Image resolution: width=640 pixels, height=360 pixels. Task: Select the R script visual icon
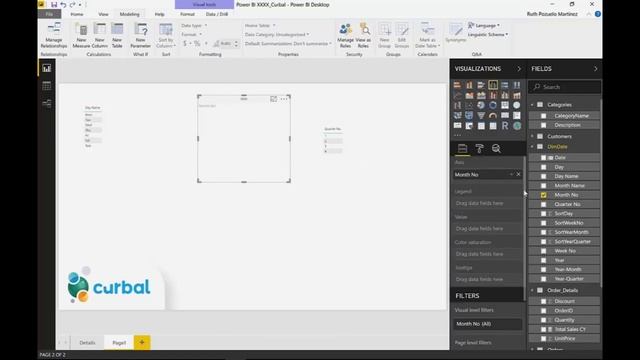click(x=505, y=126)
